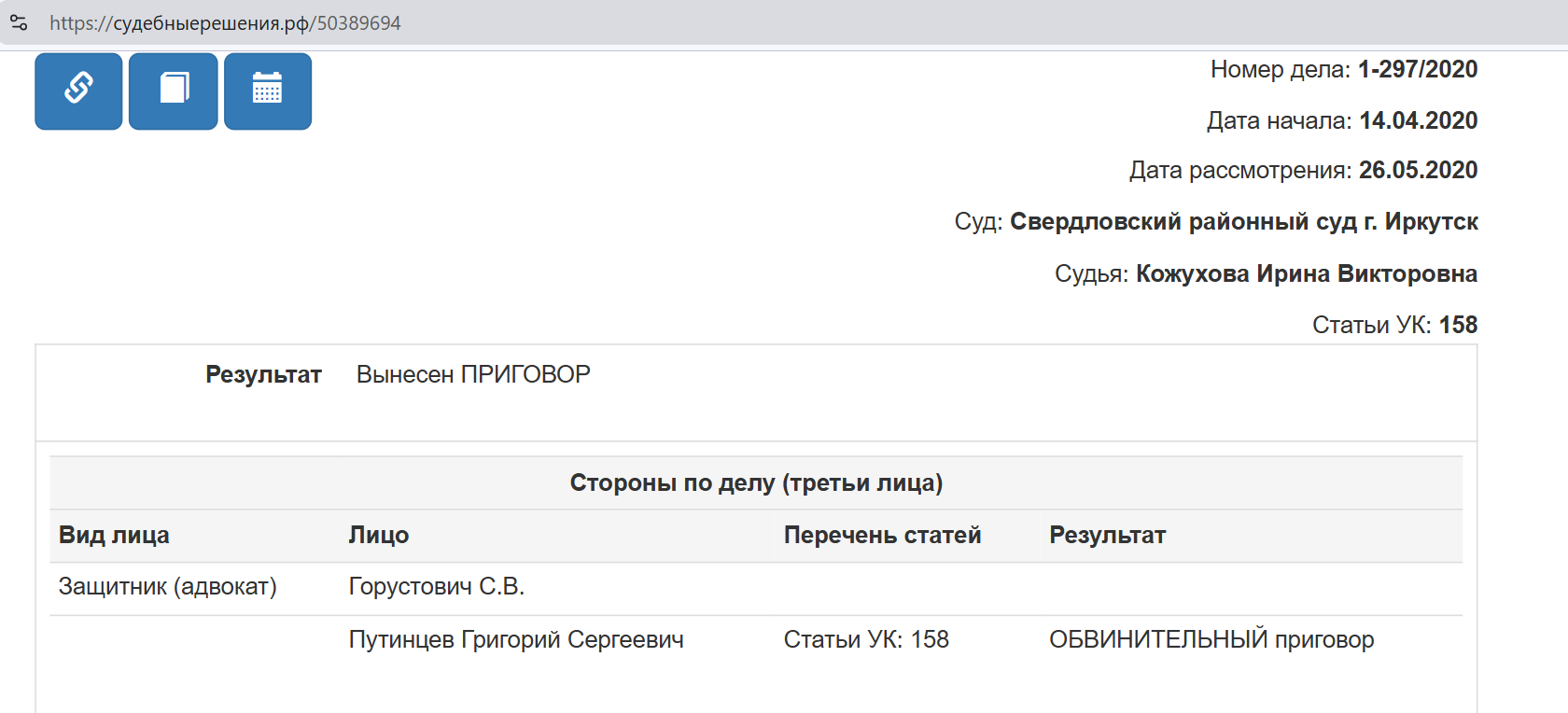
Task: Click judge name Кожухова Ирина Викторовна
Action: pos(1306,273)
